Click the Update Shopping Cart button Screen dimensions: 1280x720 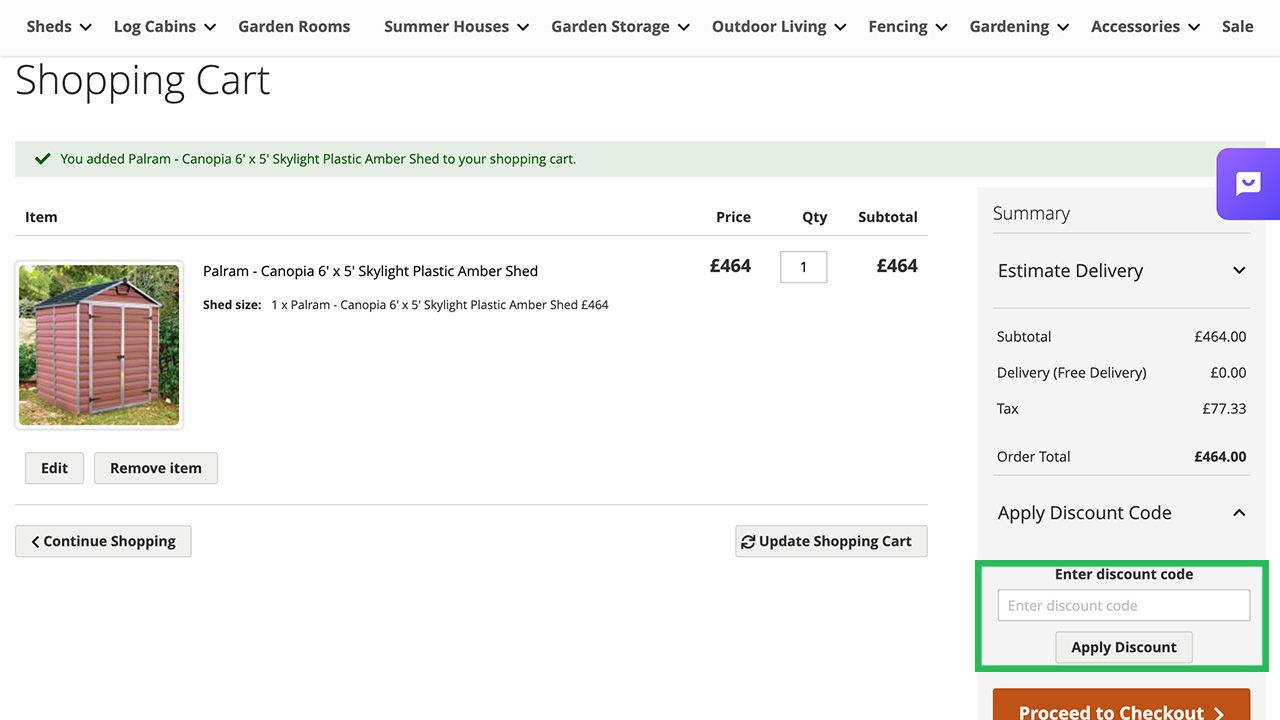point(831,541)
